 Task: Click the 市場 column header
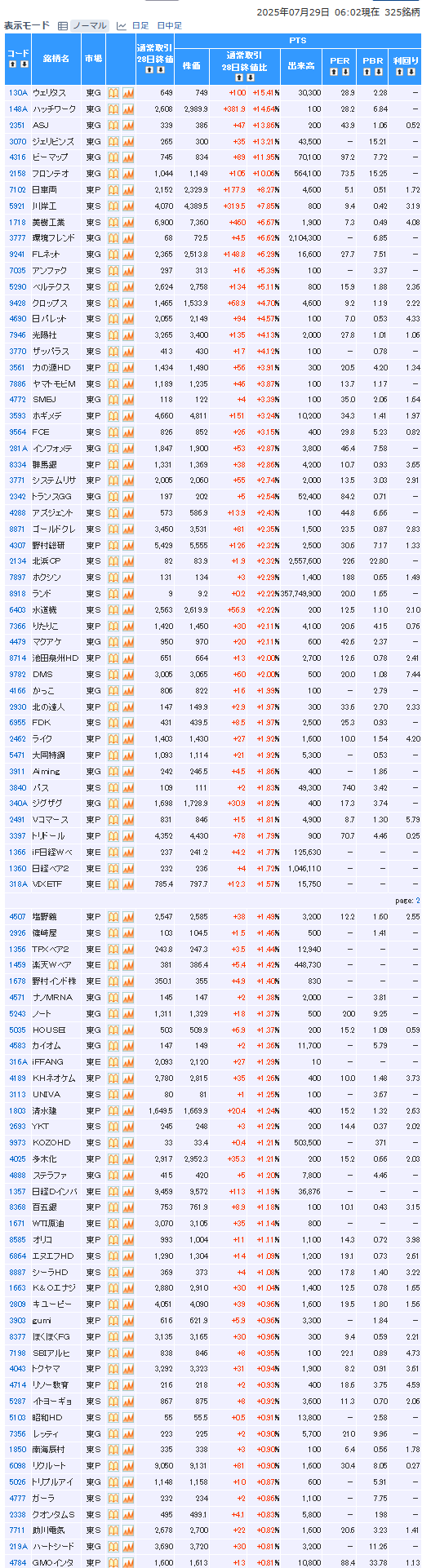coord(93,59)
